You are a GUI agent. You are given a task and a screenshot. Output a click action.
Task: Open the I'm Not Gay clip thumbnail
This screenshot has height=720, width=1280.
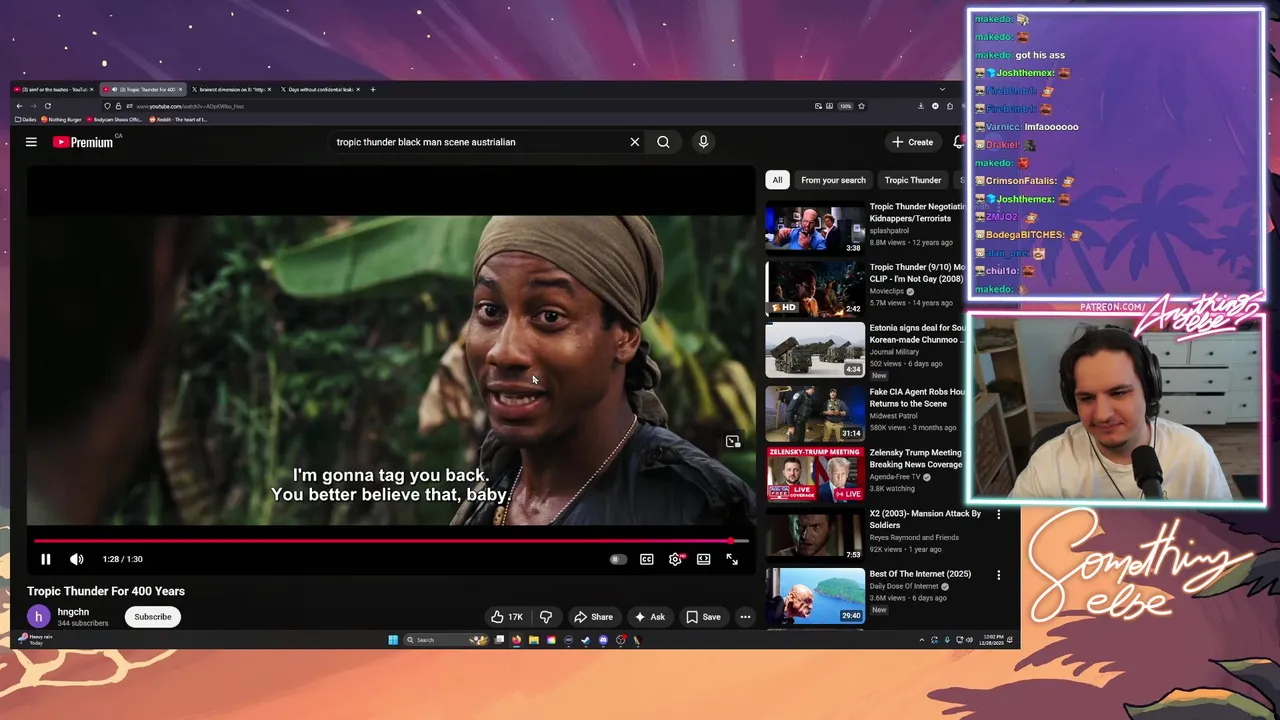tap(815, 288)
